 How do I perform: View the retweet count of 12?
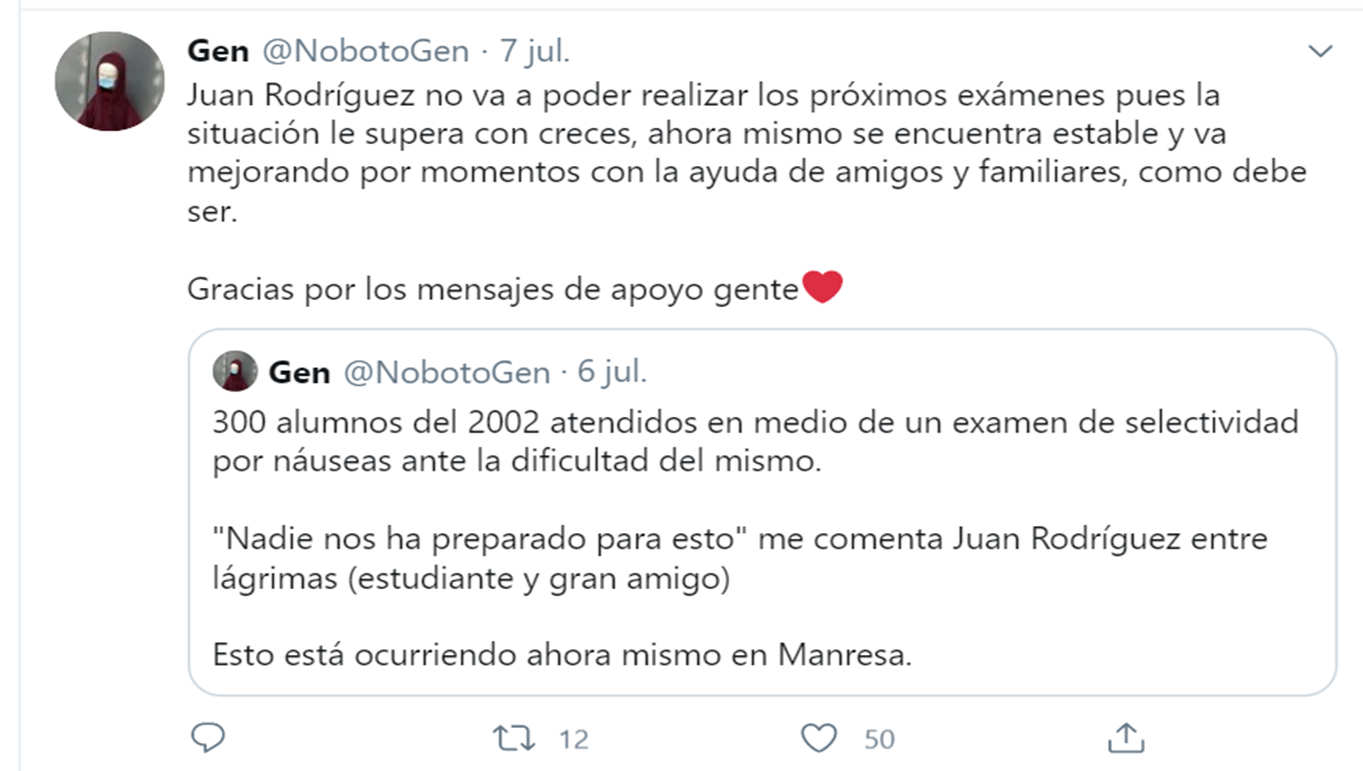[x=573, y=739]
